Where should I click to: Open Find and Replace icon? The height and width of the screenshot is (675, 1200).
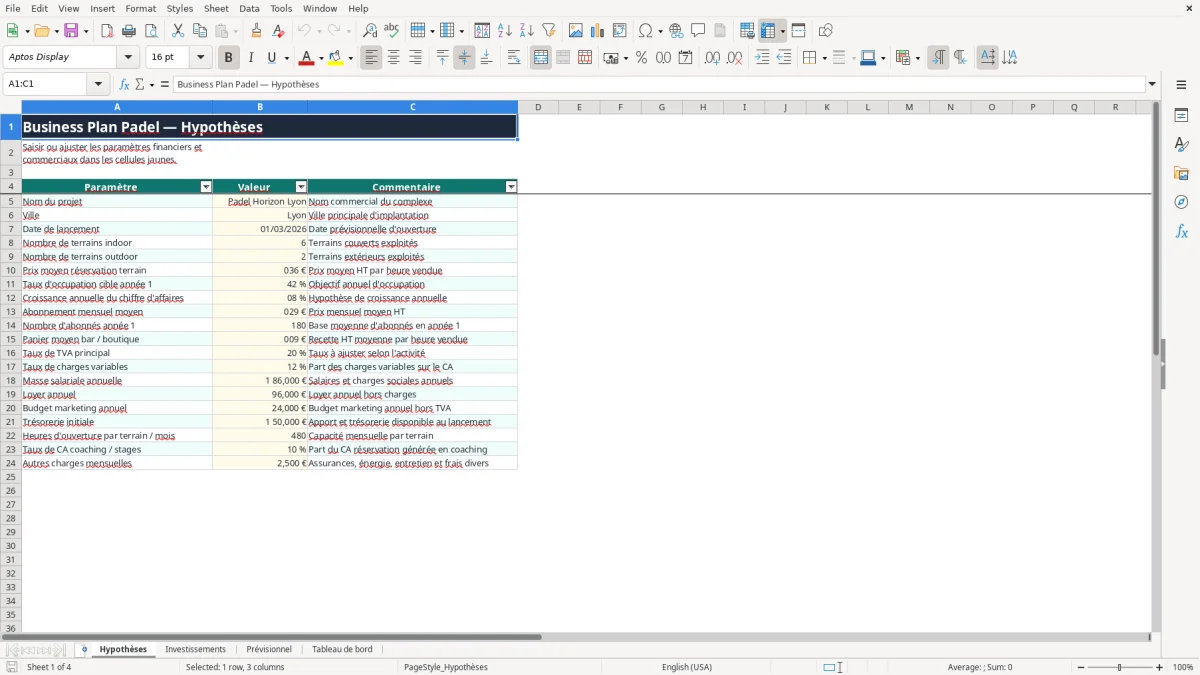(x=370, y=31)
